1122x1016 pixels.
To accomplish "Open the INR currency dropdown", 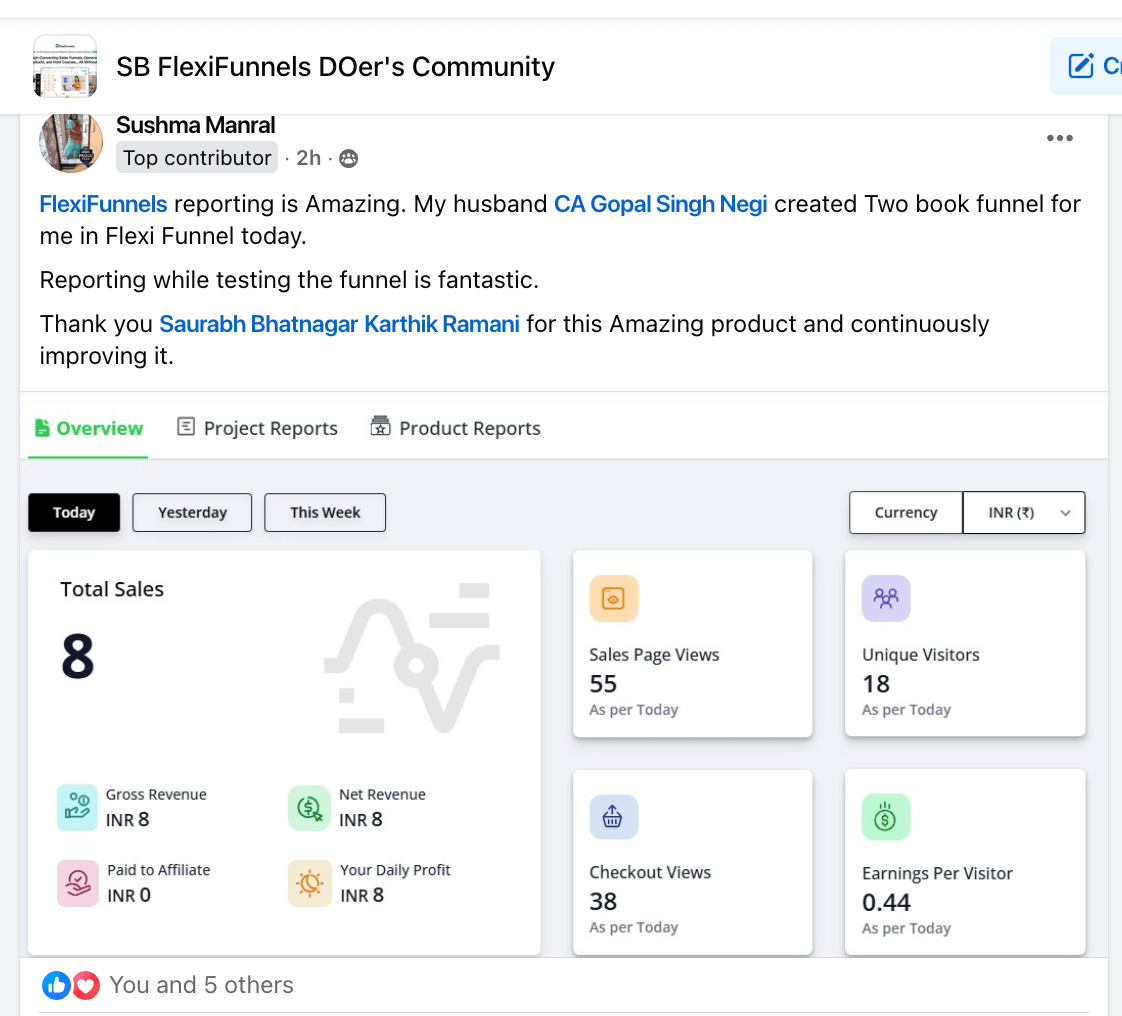I will [1023, 512].
